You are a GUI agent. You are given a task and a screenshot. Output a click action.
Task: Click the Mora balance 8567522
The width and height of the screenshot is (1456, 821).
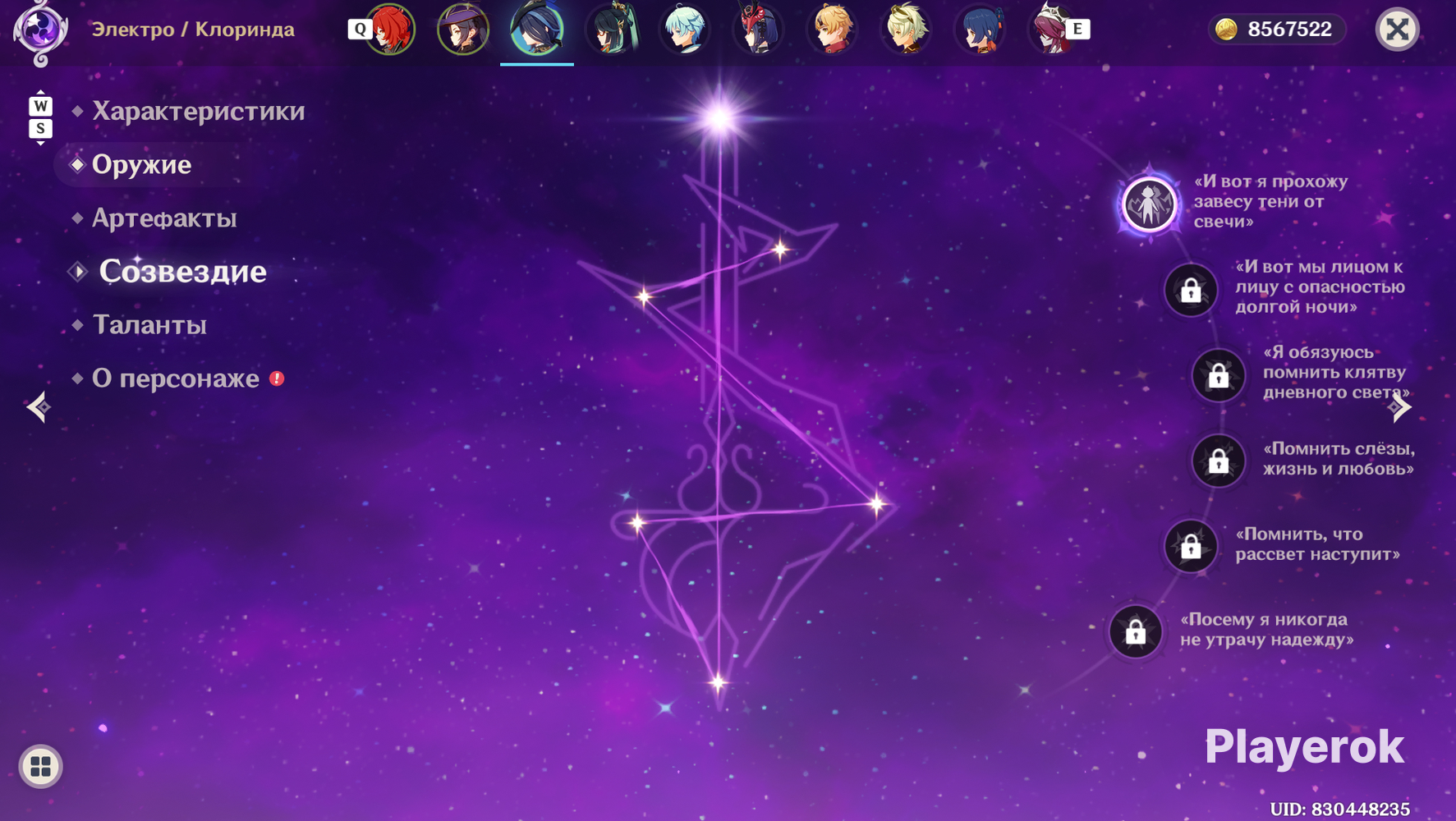coord(1289,30)
